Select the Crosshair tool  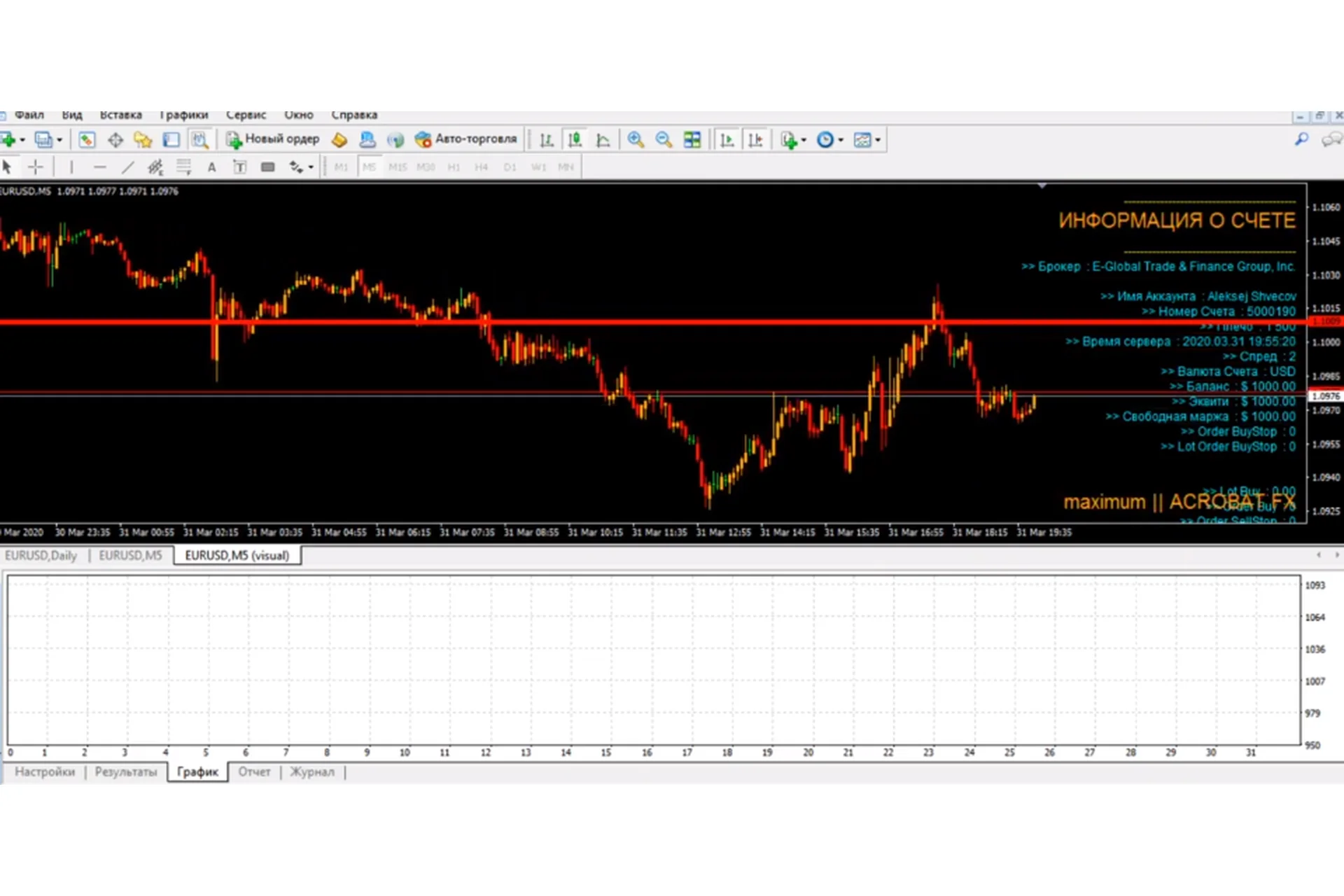[36, 167]
